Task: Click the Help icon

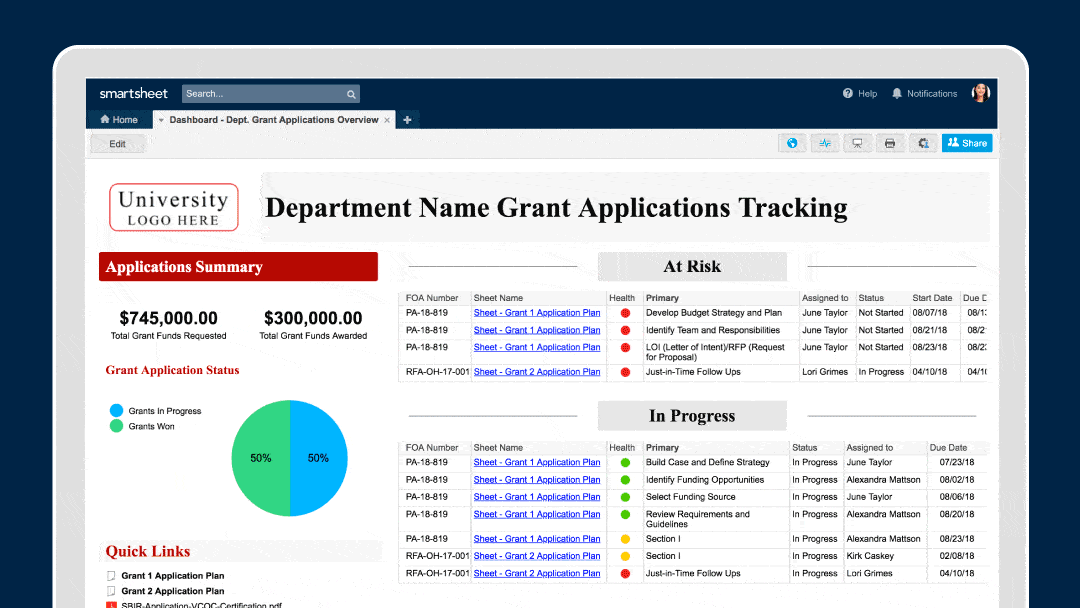Action: (849, 93)
